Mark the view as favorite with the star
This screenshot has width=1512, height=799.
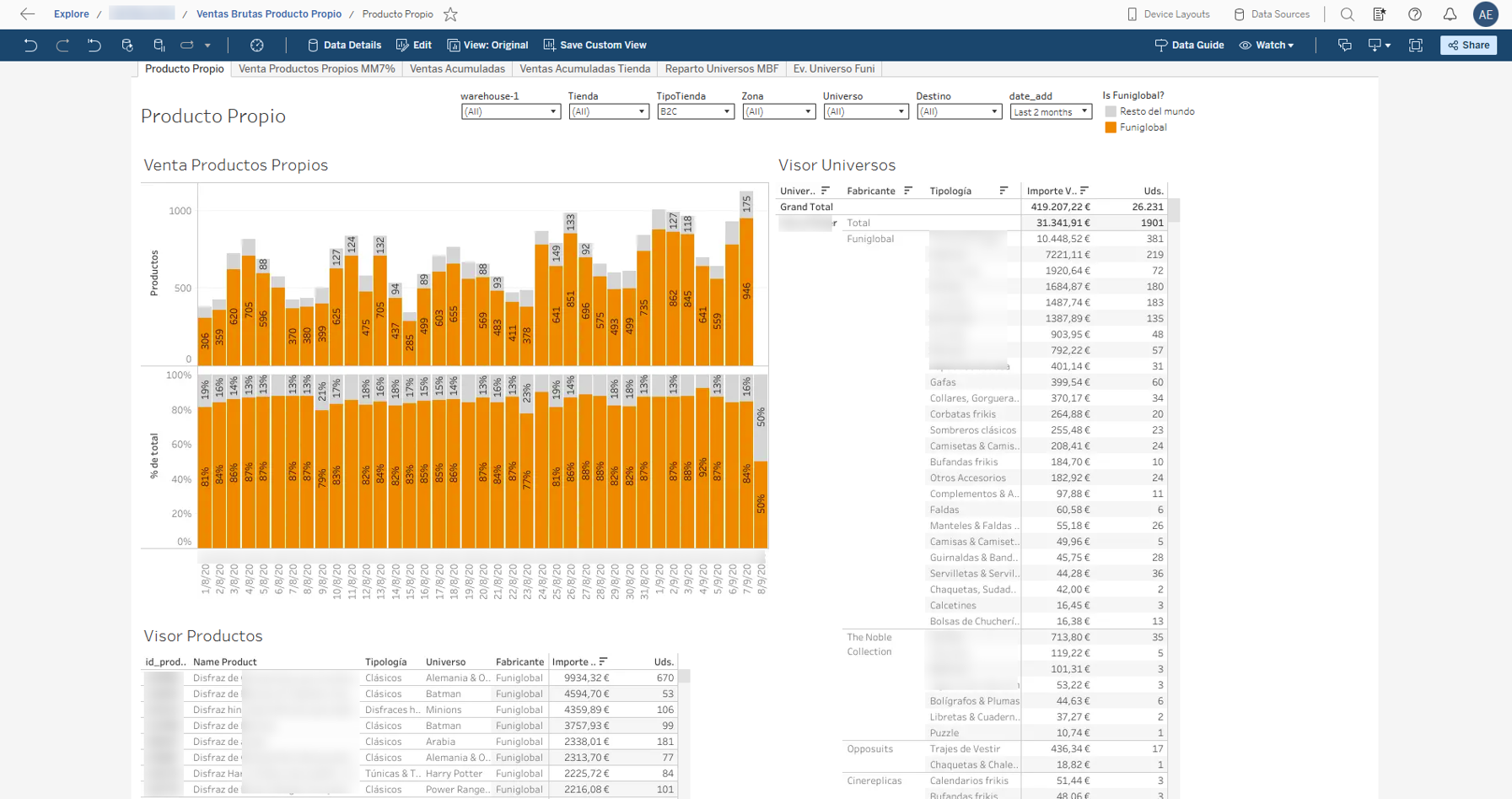[450, 14]
